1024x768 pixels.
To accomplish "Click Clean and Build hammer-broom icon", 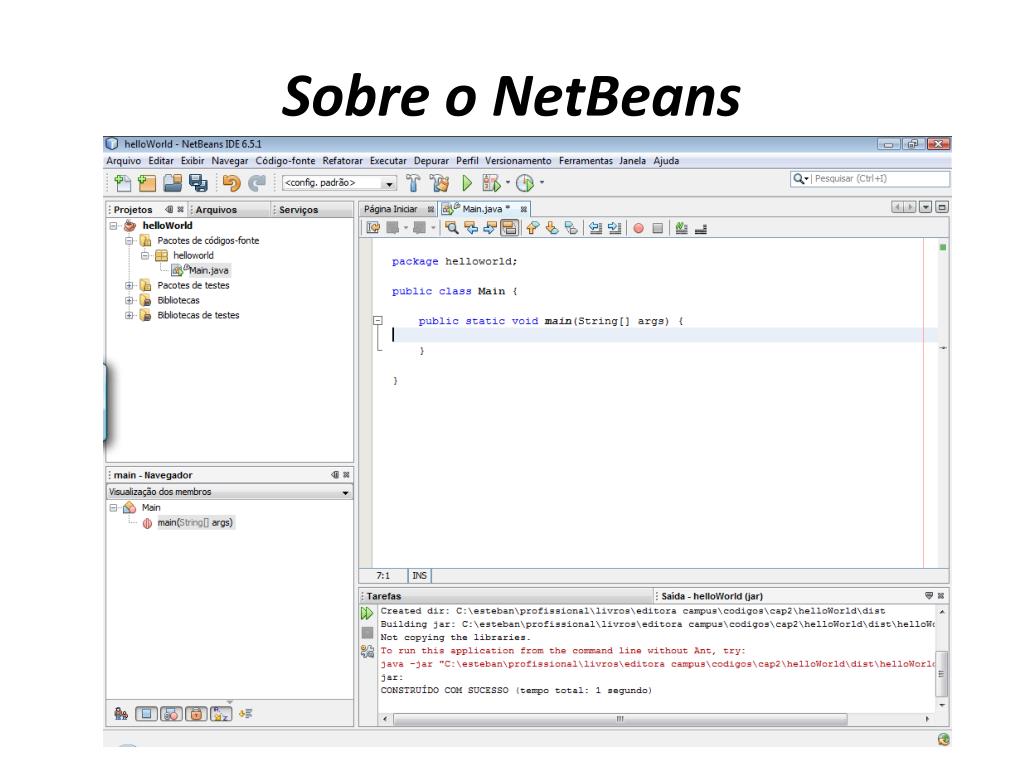I will click(440, 183).
